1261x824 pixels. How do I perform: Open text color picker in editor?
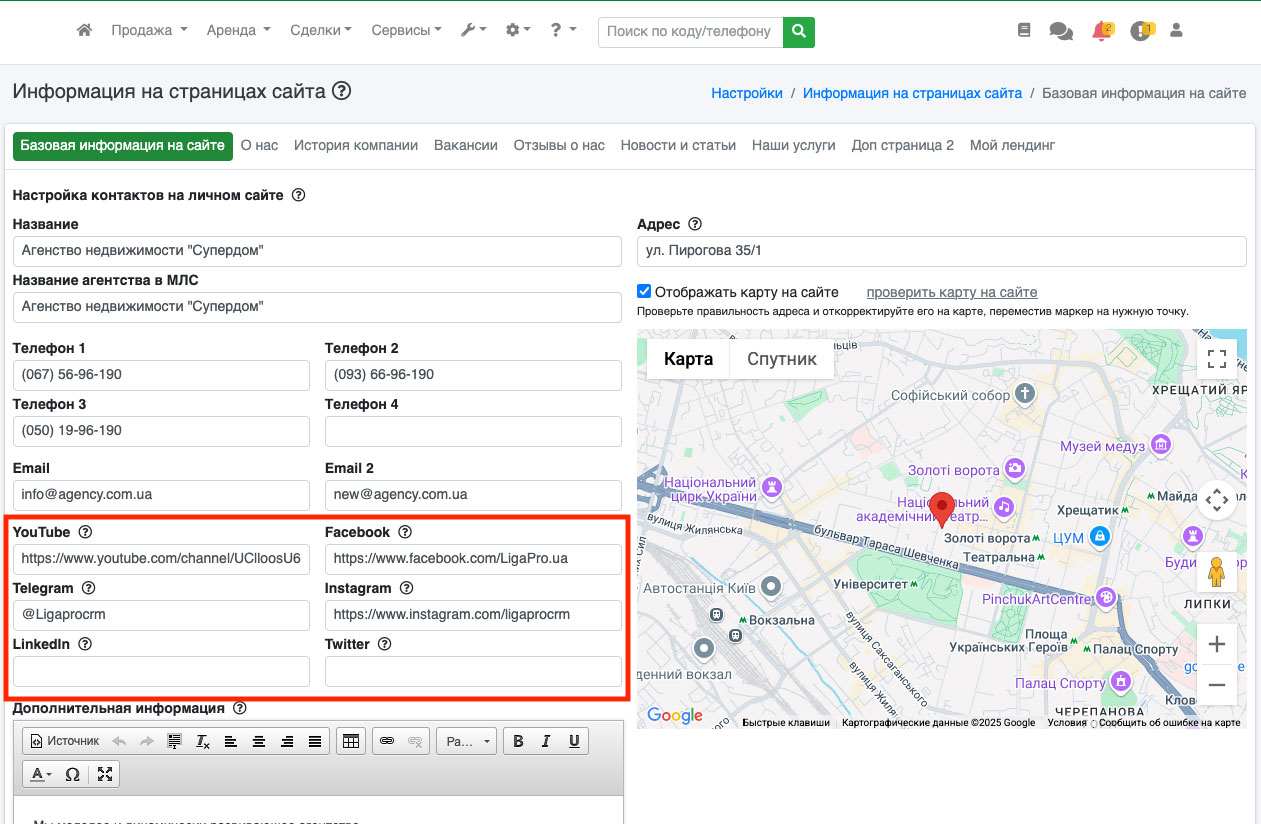tap(41, 774)
